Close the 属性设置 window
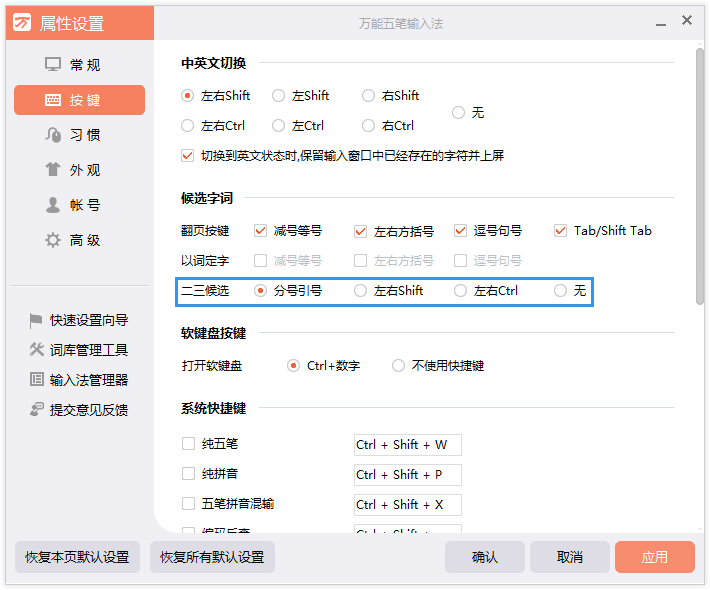The height and width of the screenshot is (590, 710). [x=687, y=20]
